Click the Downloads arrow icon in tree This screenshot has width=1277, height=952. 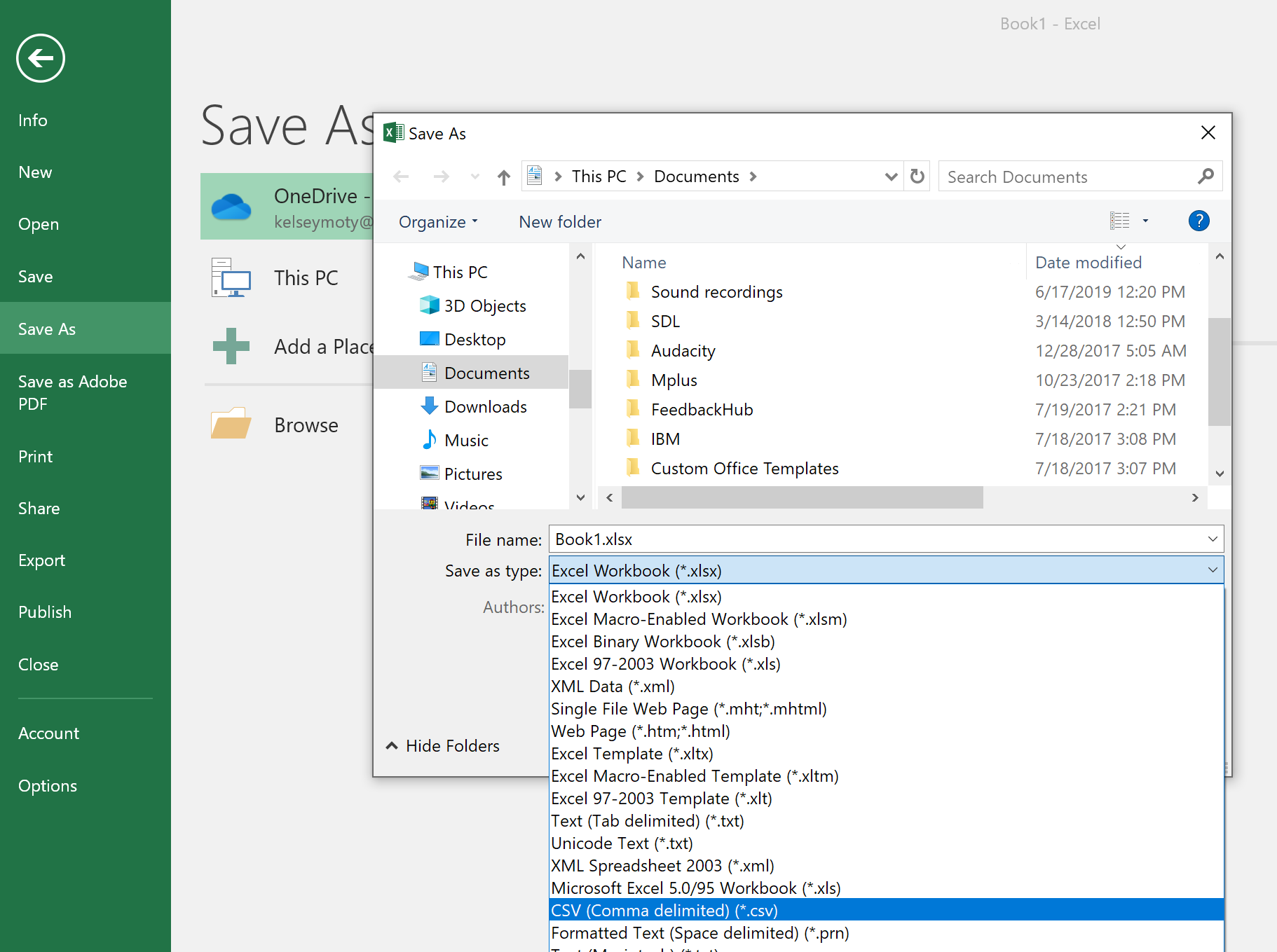pos(429,406)
